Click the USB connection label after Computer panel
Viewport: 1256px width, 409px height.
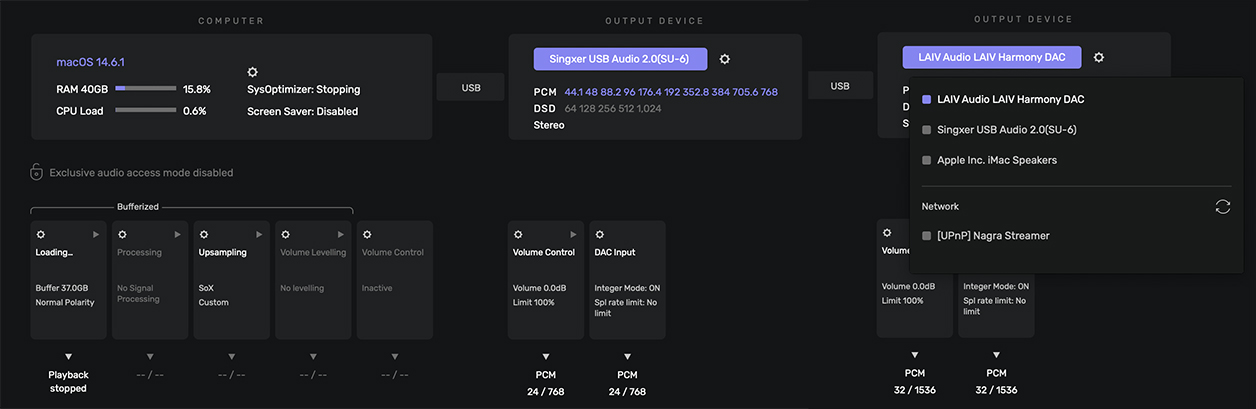pos(471,88)
